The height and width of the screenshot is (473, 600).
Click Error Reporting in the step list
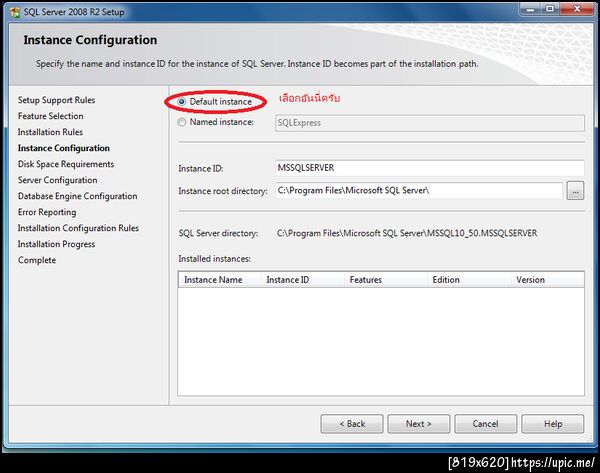tap(47, 212)
